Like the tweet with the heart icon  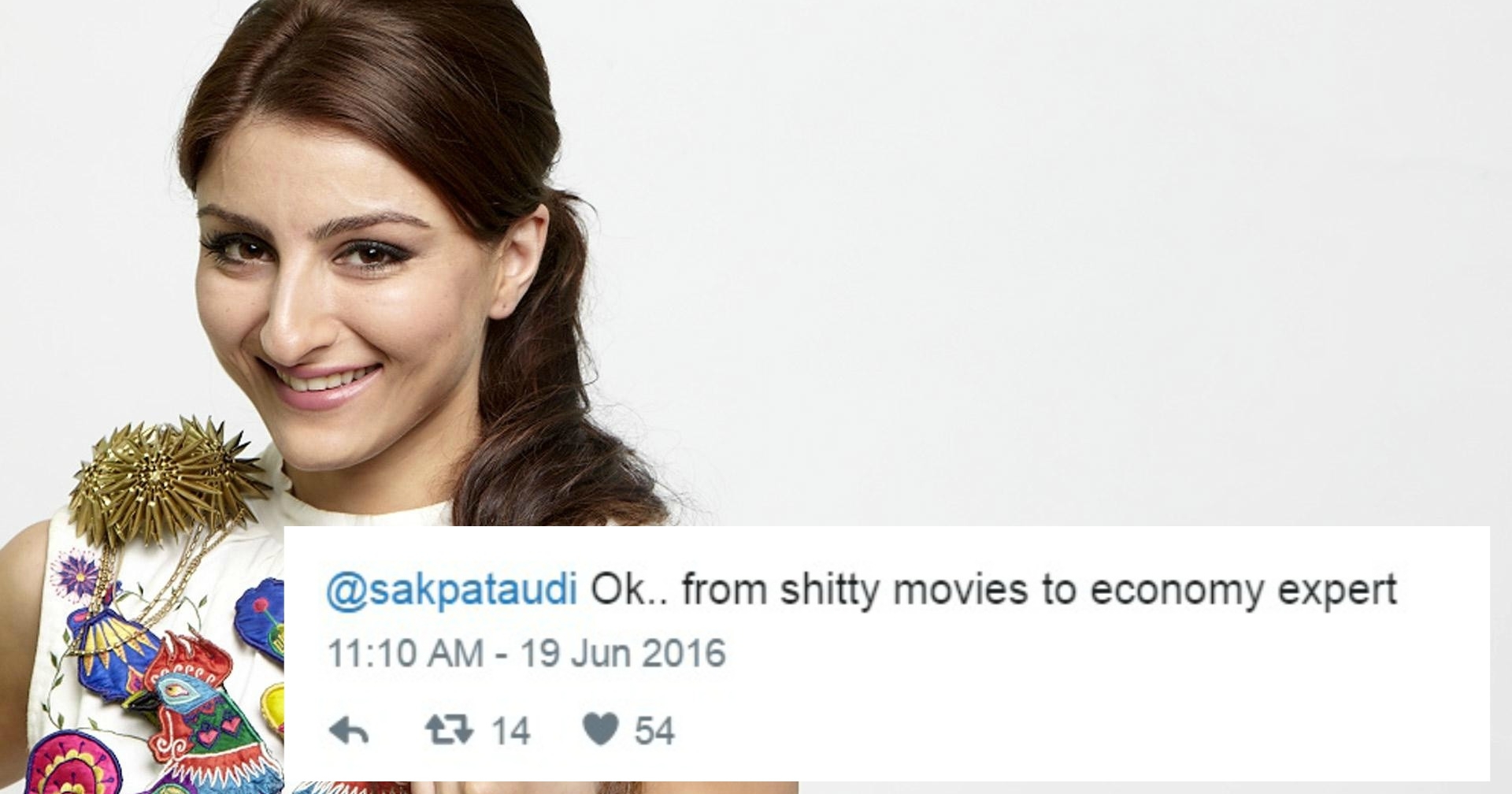(x=600, y=729)
